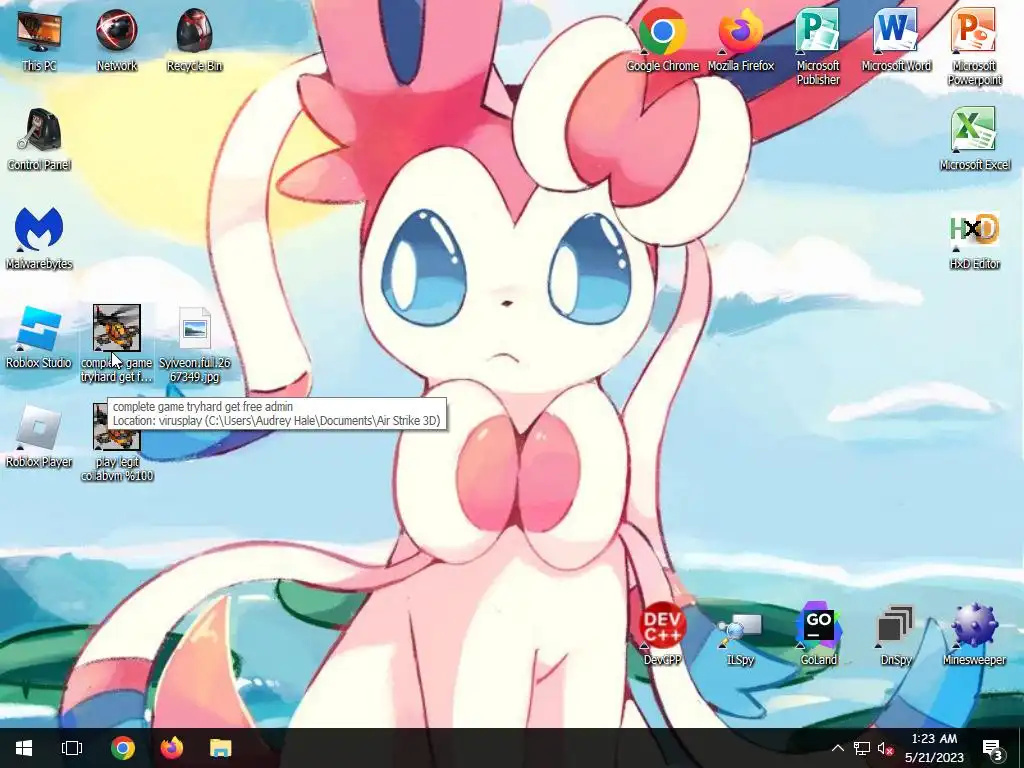This screenshot has width=1024, height=768.
Task: Select the DnSpy desktop shortcut
Action: tap(896, 634)
